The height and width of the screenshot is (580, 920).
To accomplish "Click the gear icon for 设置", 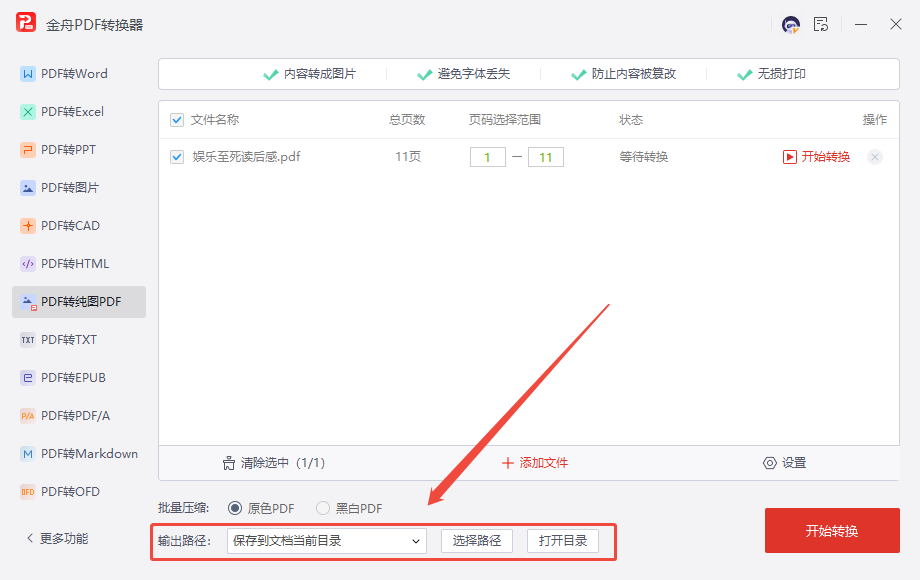I will coord(769,463).
